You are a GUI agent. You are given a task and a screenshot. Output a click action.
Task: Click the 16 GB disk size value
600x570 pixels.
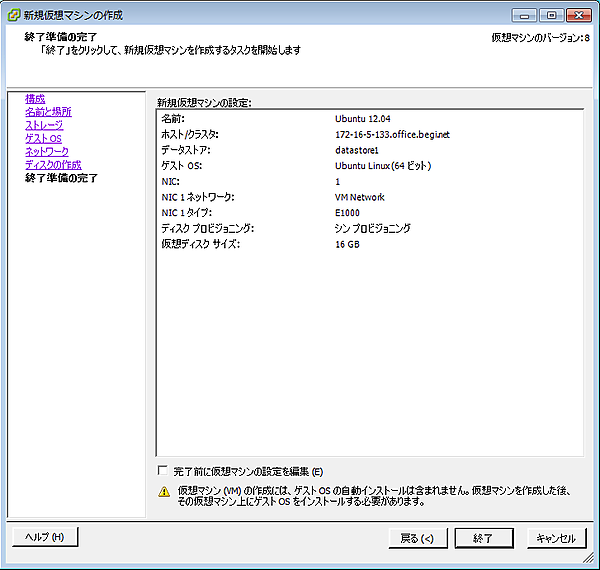(347, 244)
